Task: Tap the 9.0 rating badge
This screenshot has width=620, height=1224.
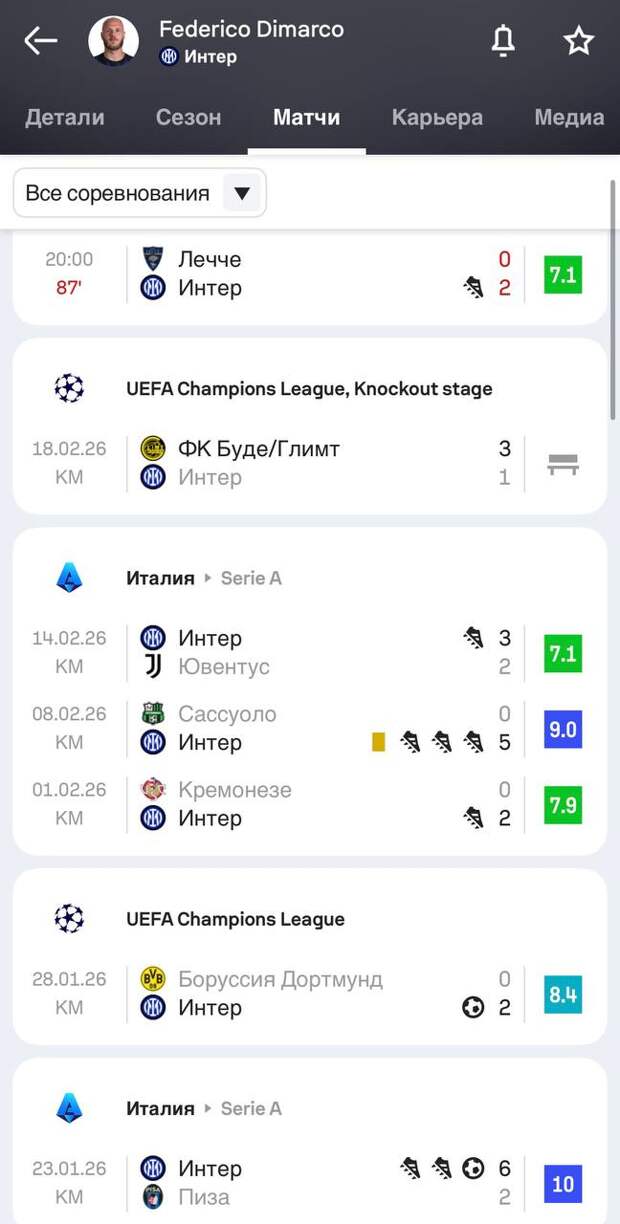Action: tap(563, 729)
